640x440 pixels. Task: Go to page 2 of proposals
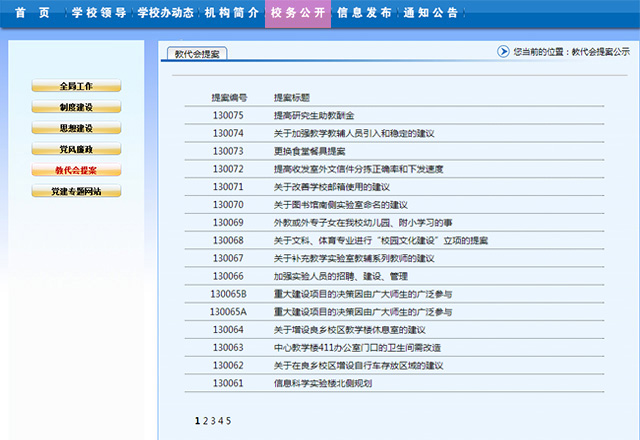click(205, 421)
